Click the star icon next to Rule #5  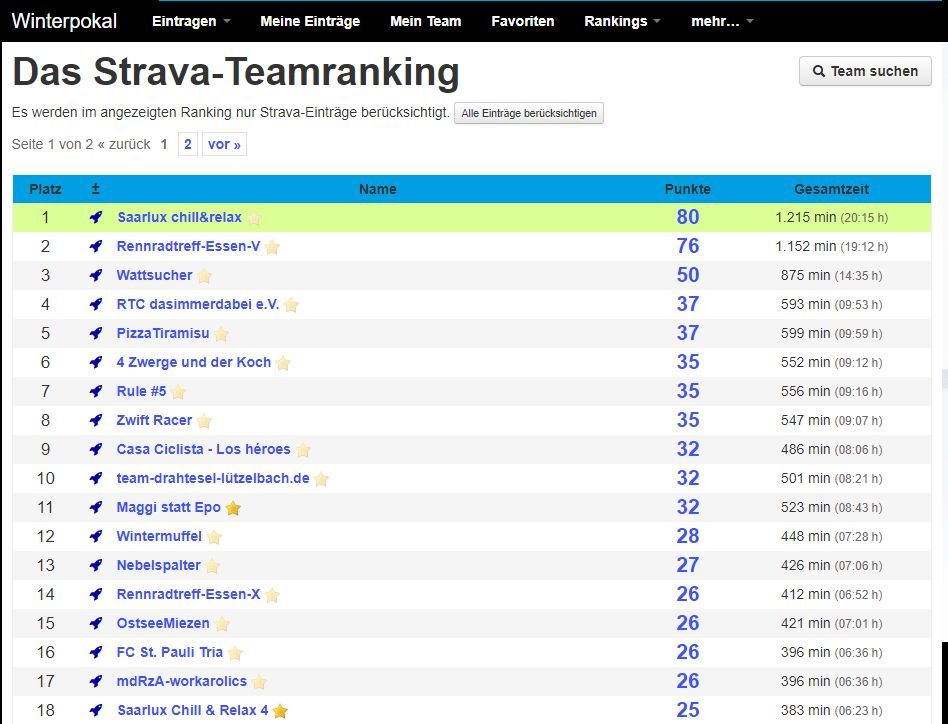(x=178, y=392)
